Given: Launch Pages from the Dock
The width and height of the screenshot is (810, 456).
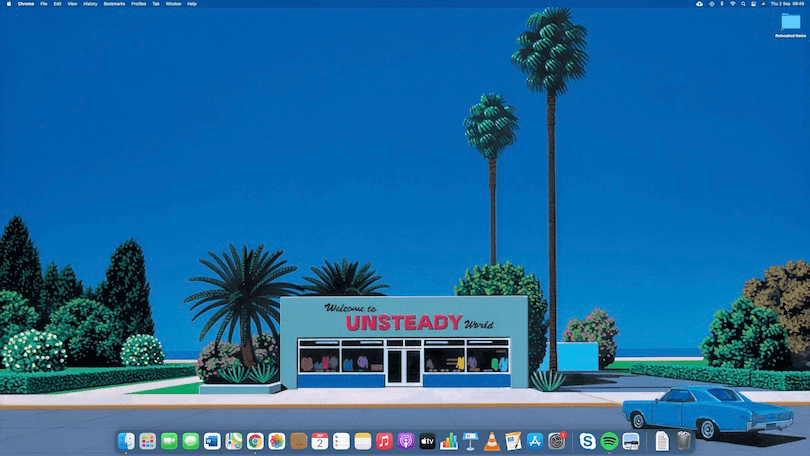Looking at the screenshot, I should click(x=513, y=442).
